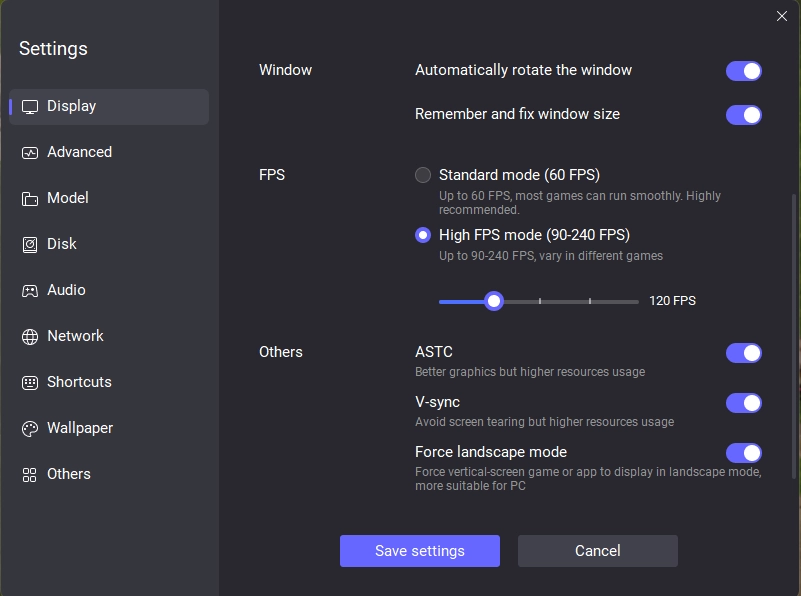Select Standard mode (60 FPS) radio button

[423, 175]
